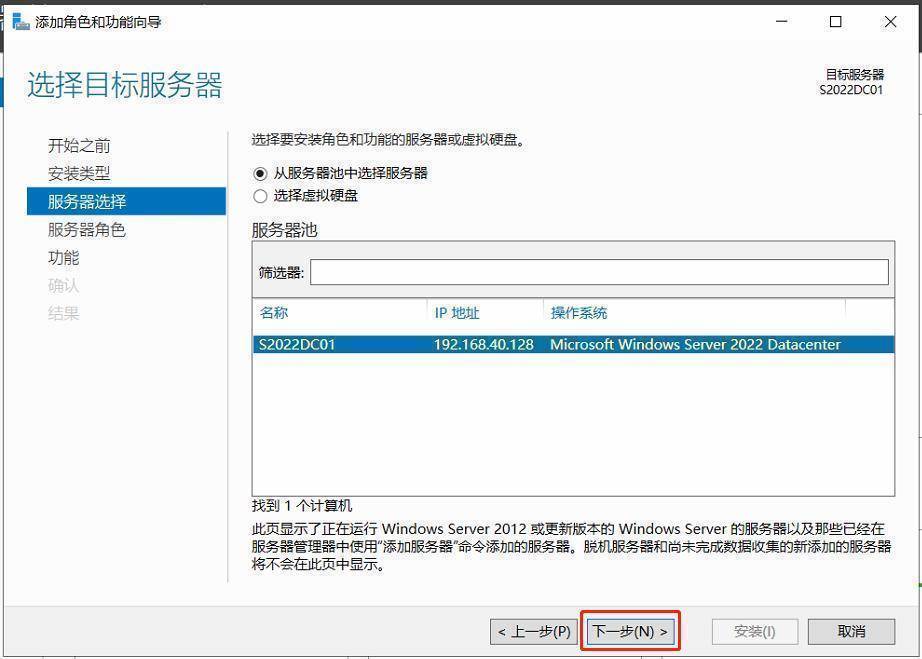
Task: Open 服务器选择 step in sidebar
Action: (x=126, y=202)
